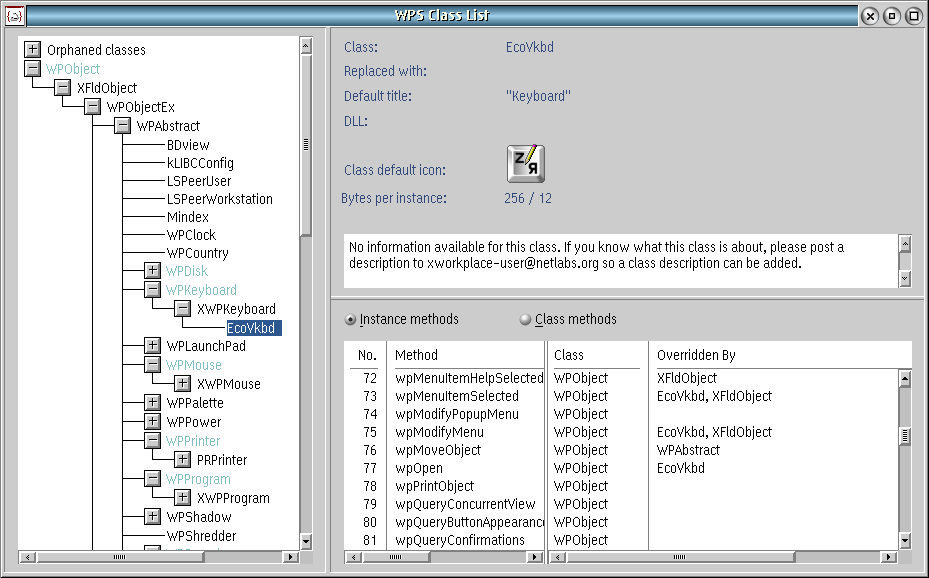This screenshot has height=578, width=929.
Task: Select wpMenuItemSelected method row
Action: pyautogui.click(x=457, y=396)
